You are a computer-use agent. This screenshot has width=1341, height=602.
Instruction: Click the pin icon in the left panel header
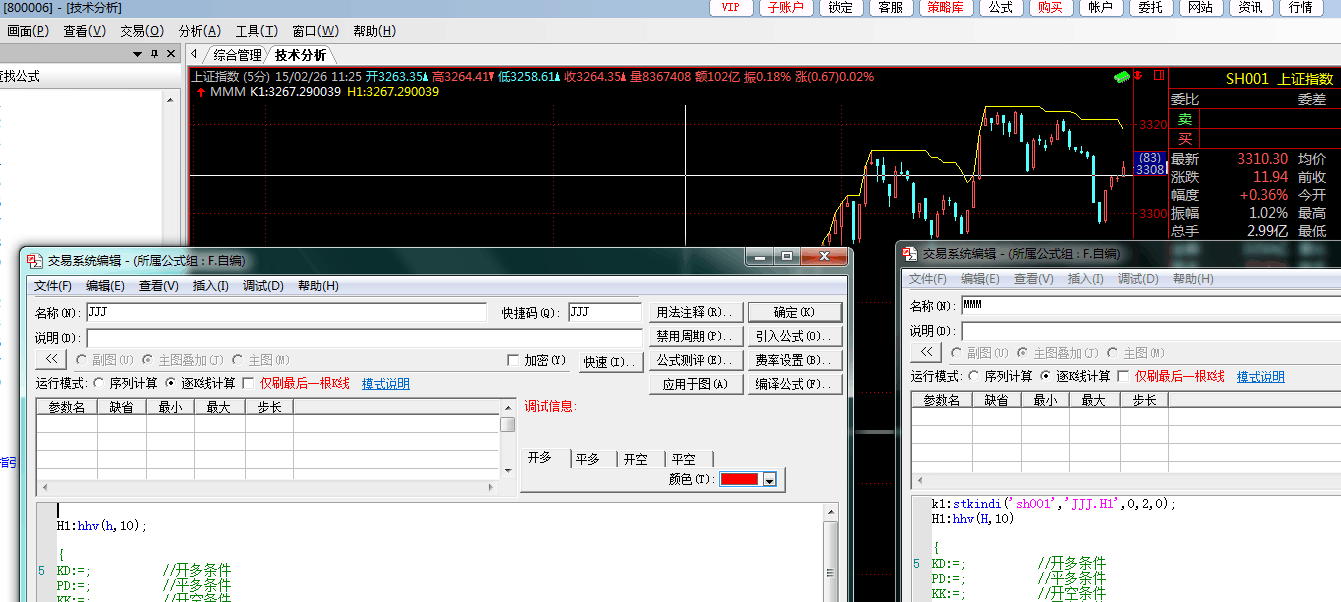coord(155,54)
